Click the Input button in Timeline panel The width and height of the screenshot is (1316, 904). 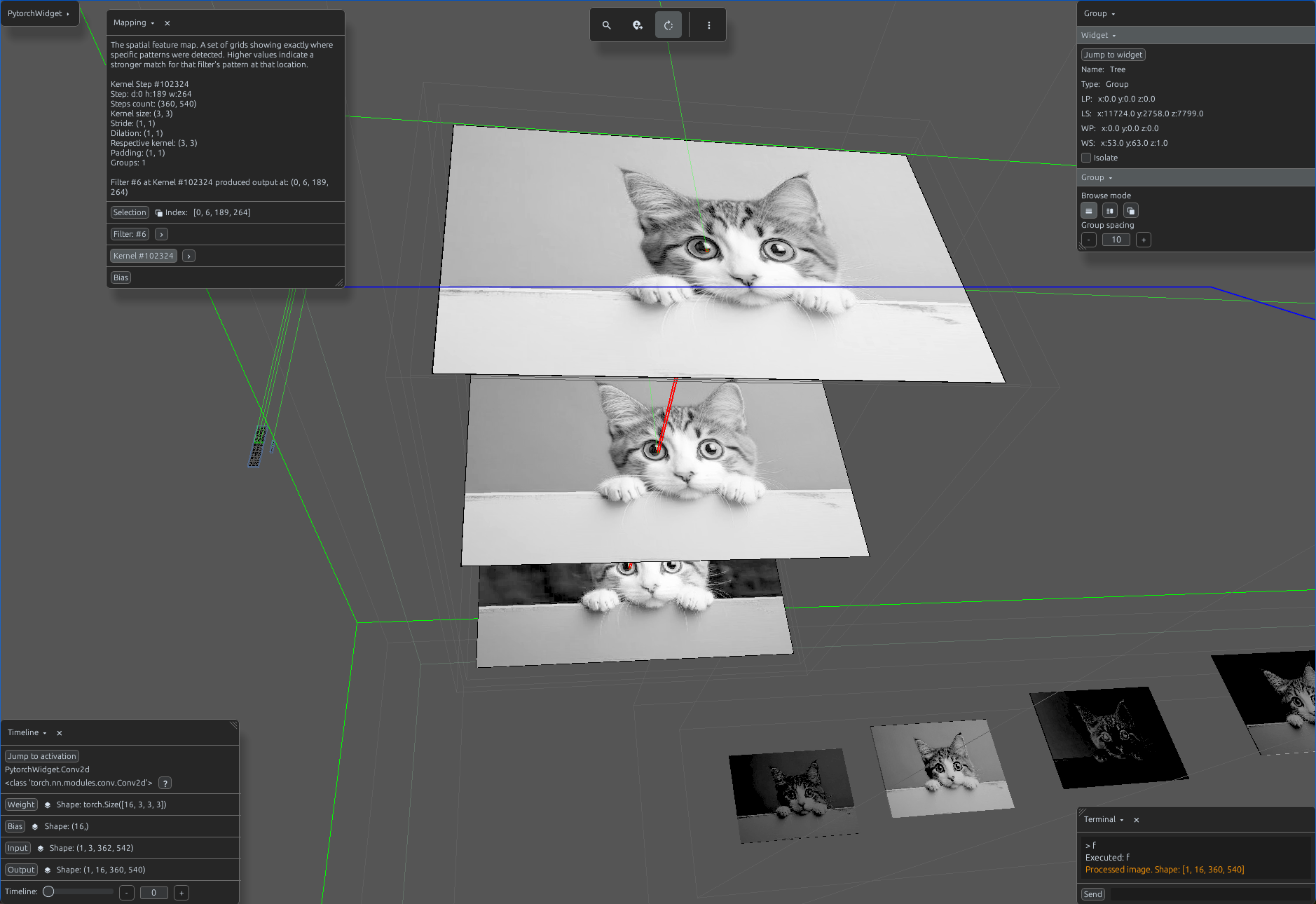tap(18, 849)
